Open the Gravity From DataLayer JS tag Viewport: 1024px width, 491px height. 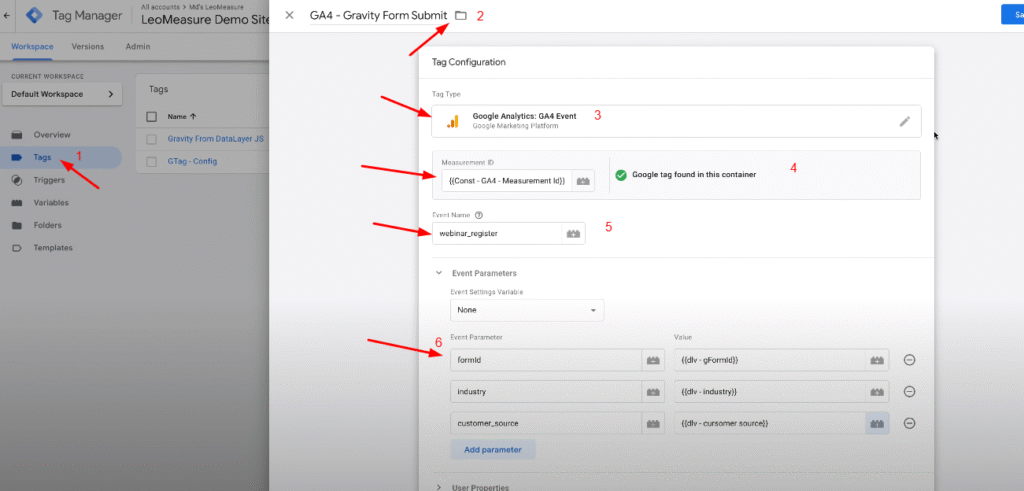[215, 139]
